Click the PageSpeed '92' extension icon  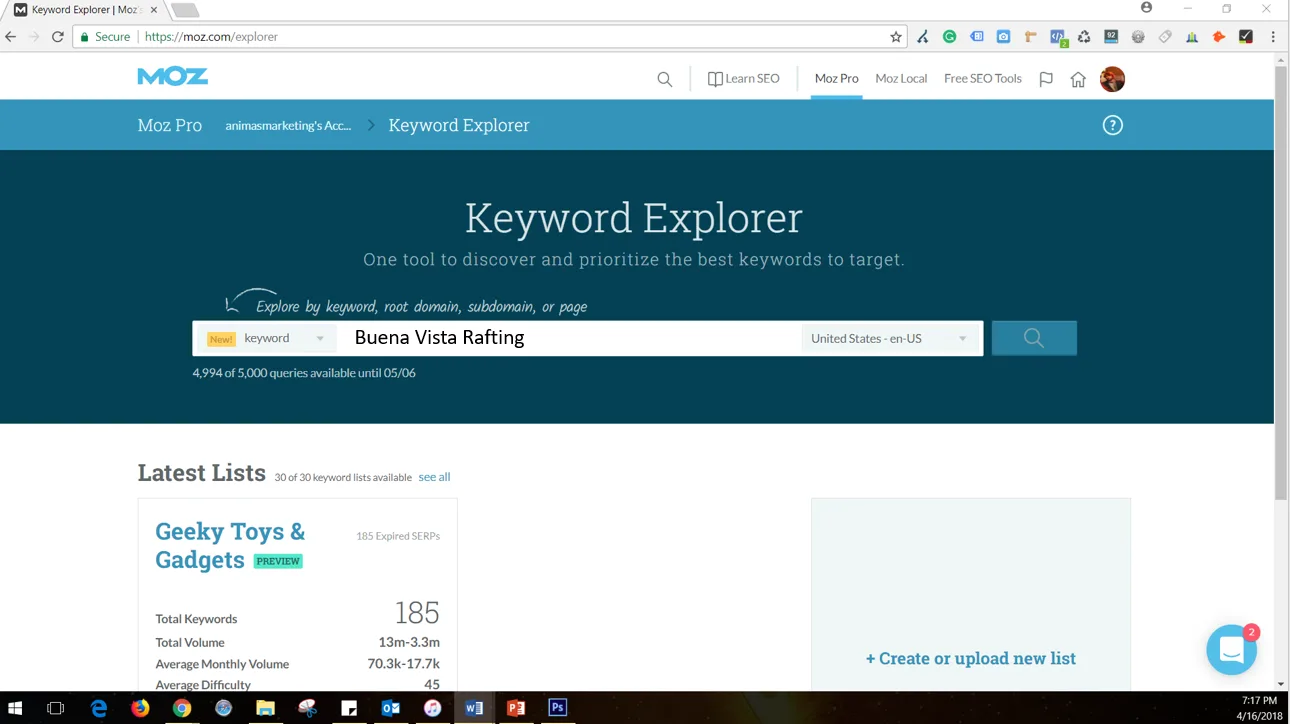(x=1111, y=36)
